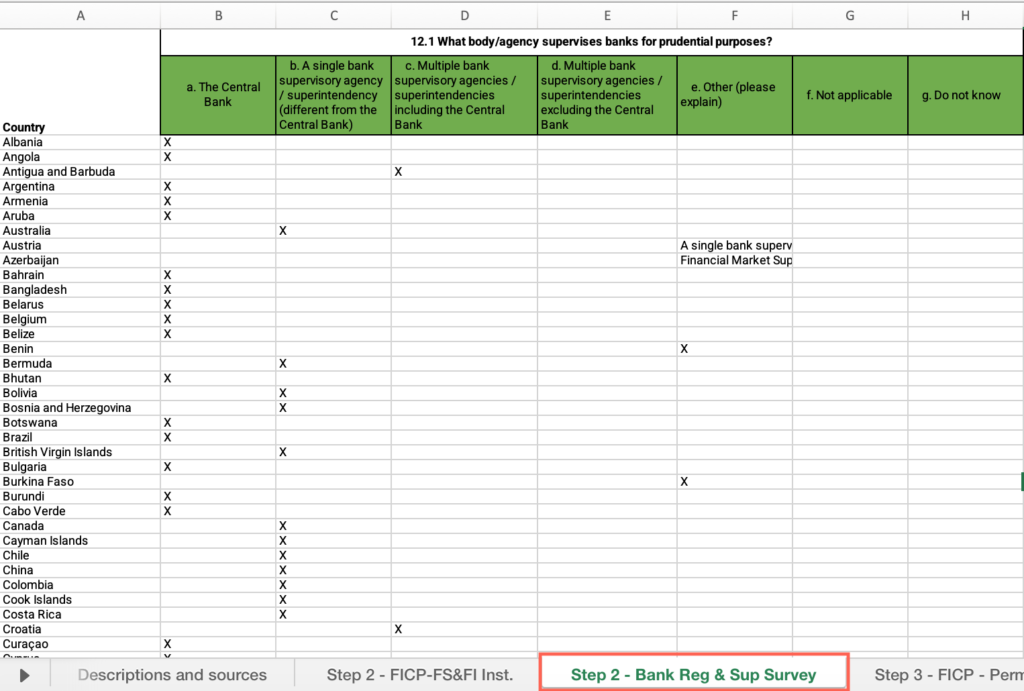Select the Brazil cell
This screenshot has height=691, width=1024.
point(80,438)
